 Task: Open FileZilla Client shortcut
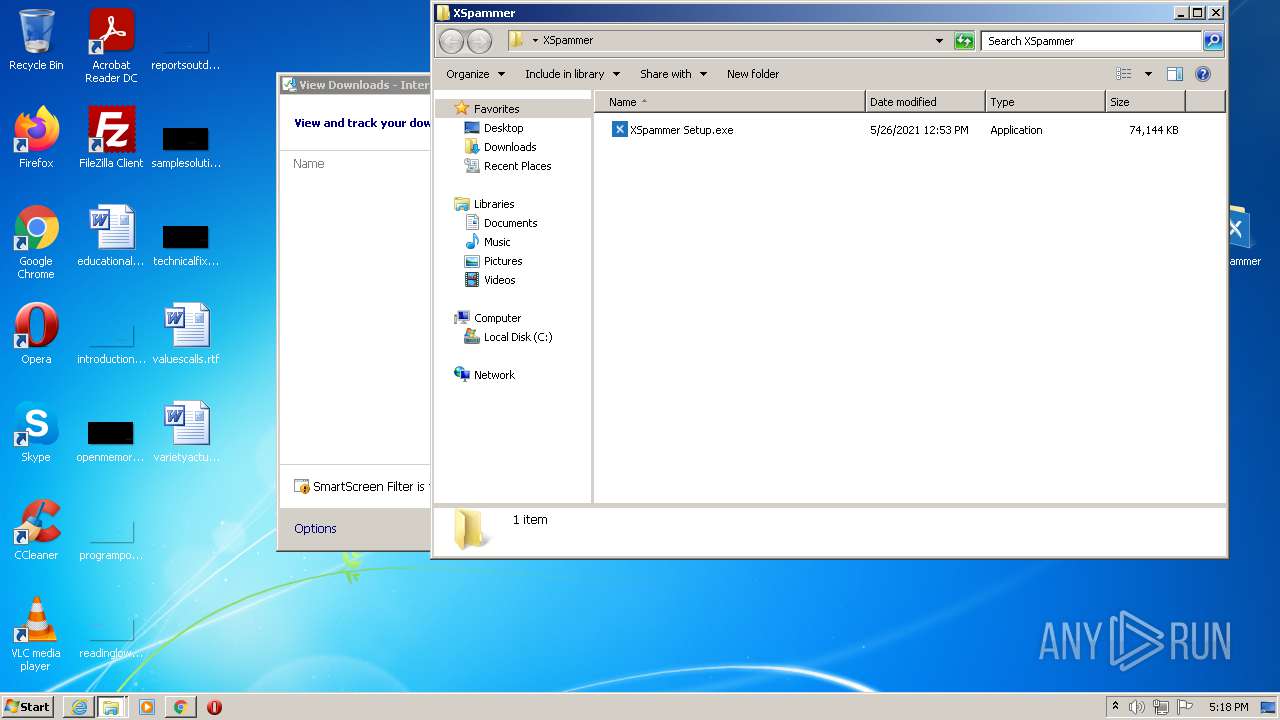(x=111, y=138)
